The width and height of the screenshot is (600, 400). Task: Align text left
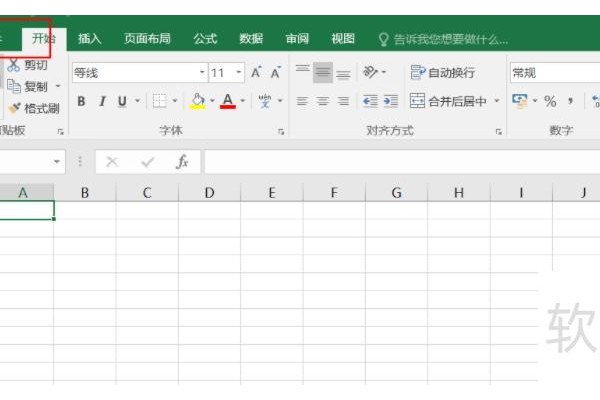click(302, 101)
